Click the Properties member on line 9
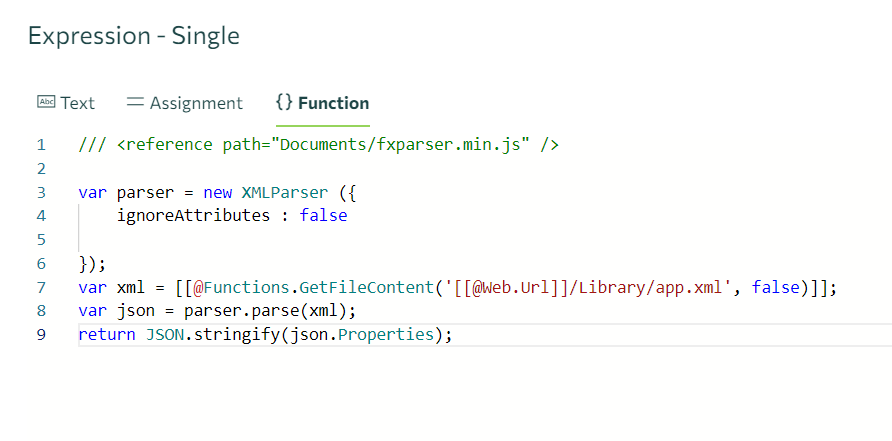892x441 pixels. click(384, 334)
